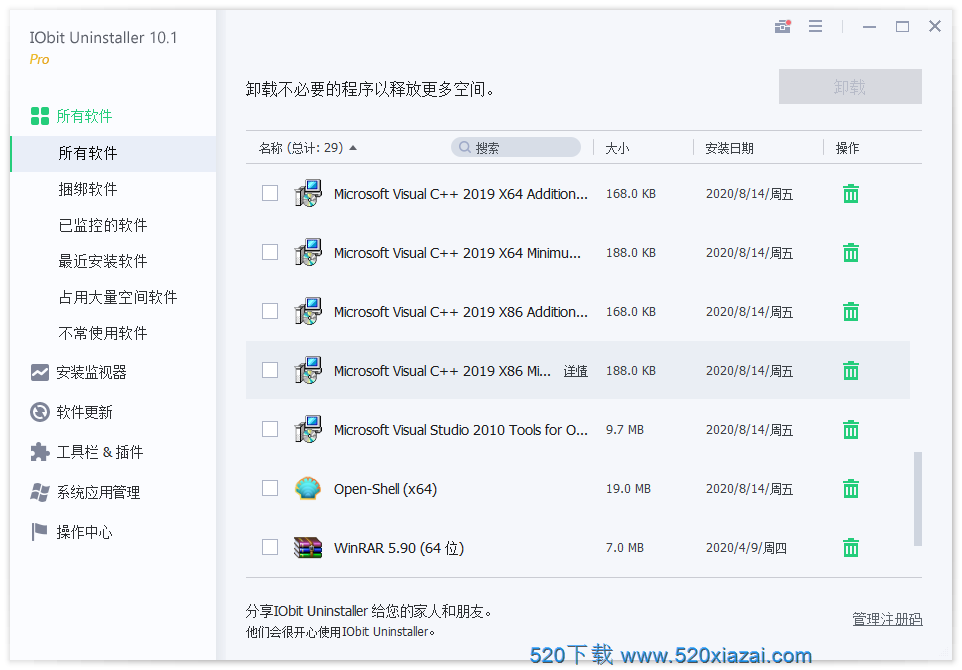This screenshot has height=670, width=962.
Task: Delete WinRAR 5.90 via trash icon
Action: [x=851, y=547]
